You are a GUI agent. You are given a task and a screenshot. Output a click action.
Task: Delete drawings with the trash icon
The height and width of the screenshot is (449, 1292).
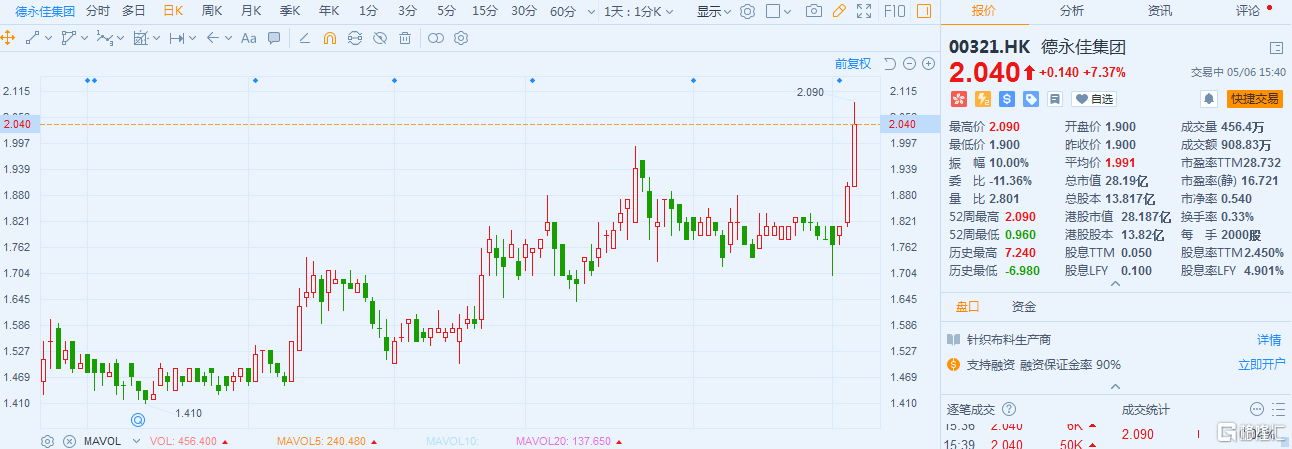click(404, 38)
